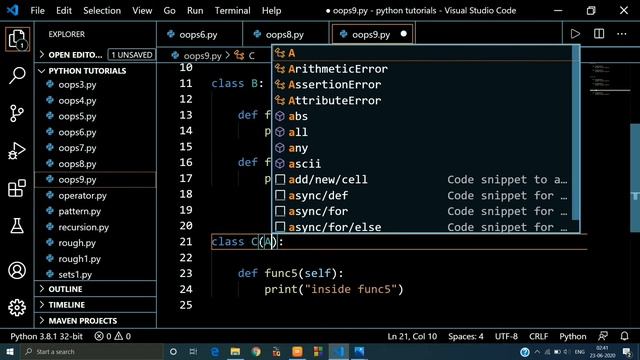This screenshot has height=360, width=640.
Task: Click the oops9.py breadcrumb item
Action: pyautogui.click(x=197, y=56)
